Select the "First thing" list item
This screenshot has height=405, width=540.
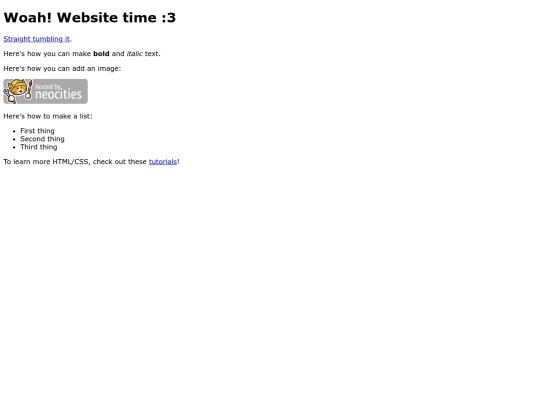coord(37,131)
